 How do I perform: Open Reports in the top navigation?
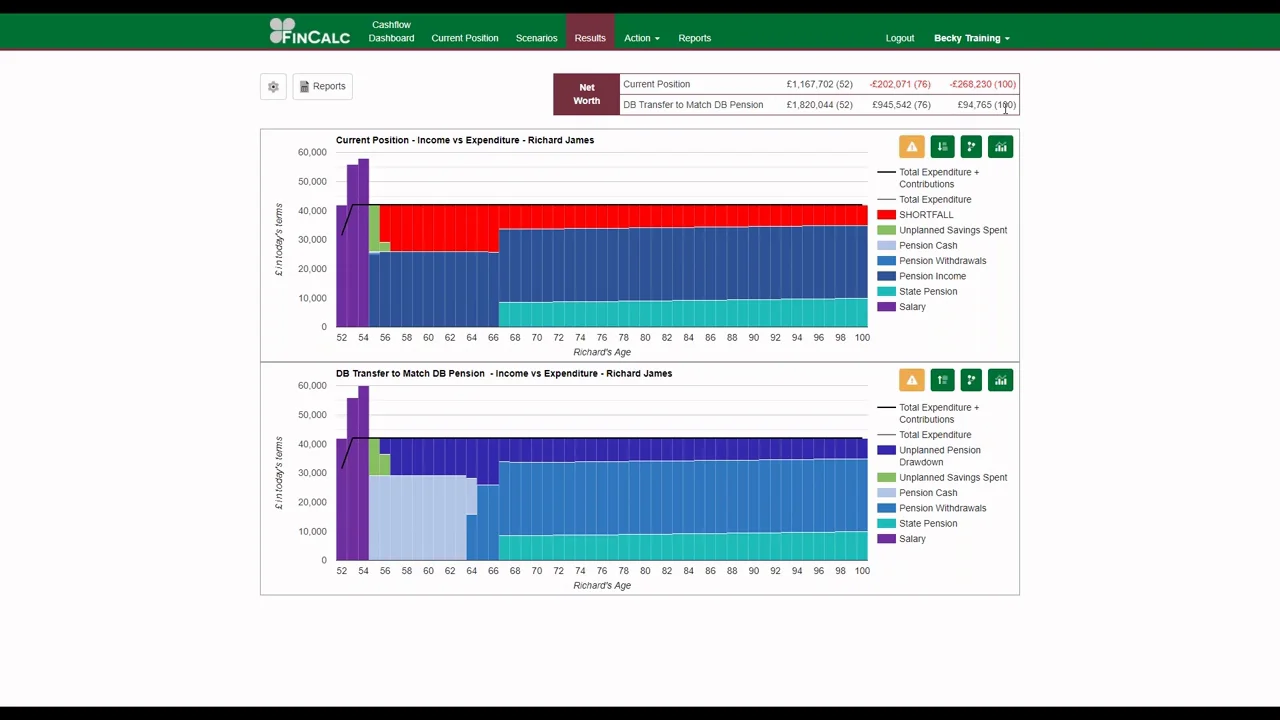695,38
